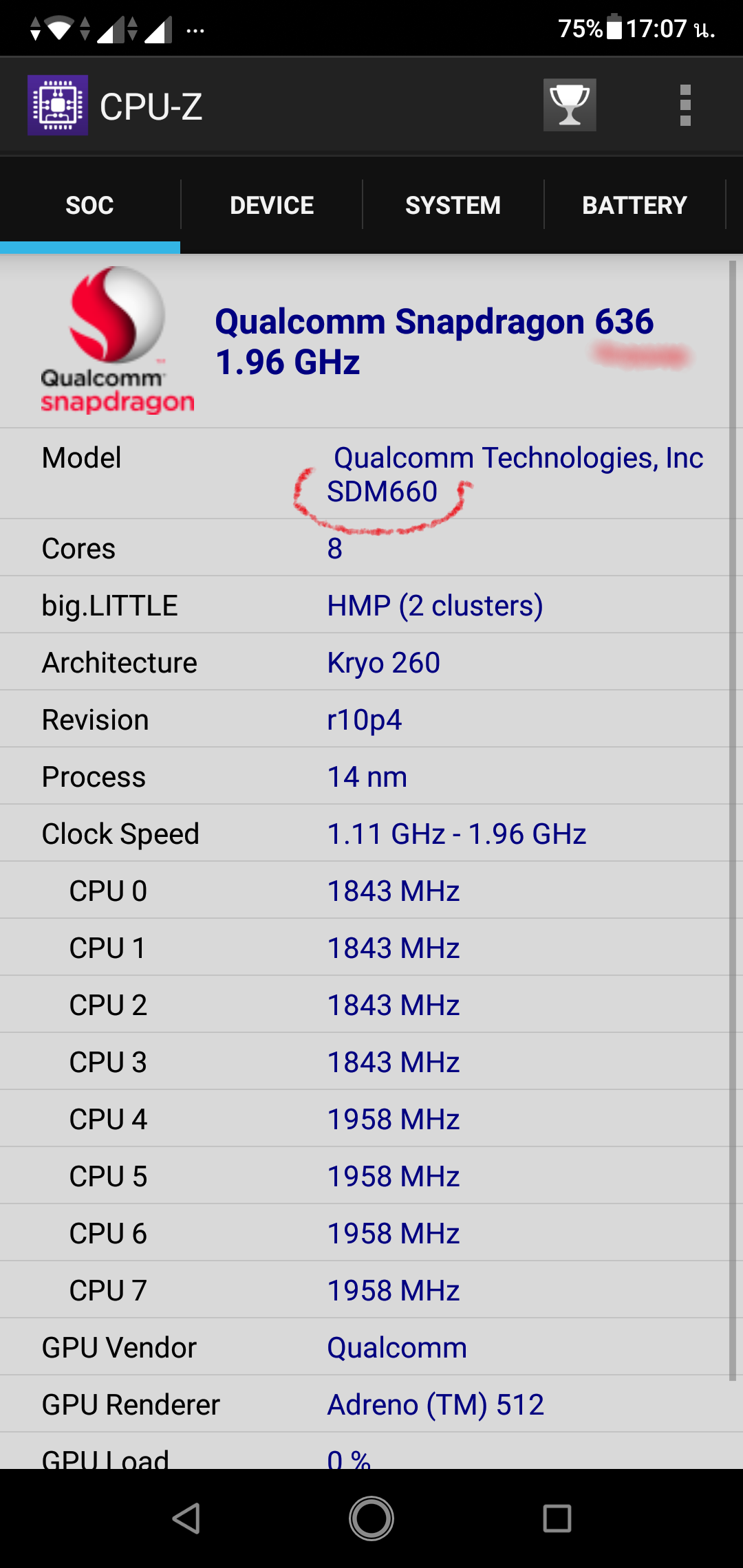Image resolution: width=743 pixels, height=1568 pixels.
Task: Tap the SDM660 model value
Action: [x=382, y=492]
